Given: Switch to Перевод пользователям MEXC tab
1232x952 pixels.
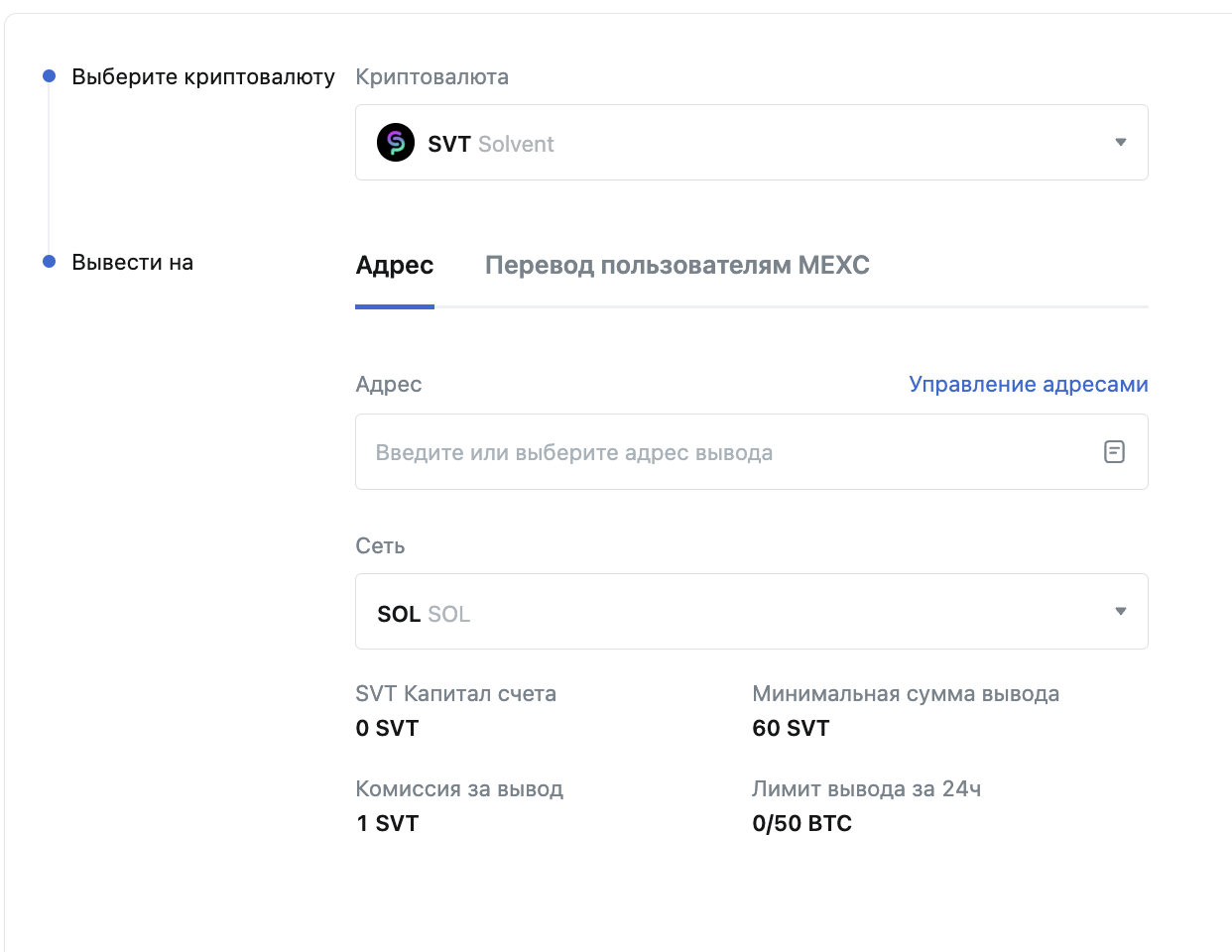Looking at the screenshot, I should pyautogui.click(x=677, y=266).
